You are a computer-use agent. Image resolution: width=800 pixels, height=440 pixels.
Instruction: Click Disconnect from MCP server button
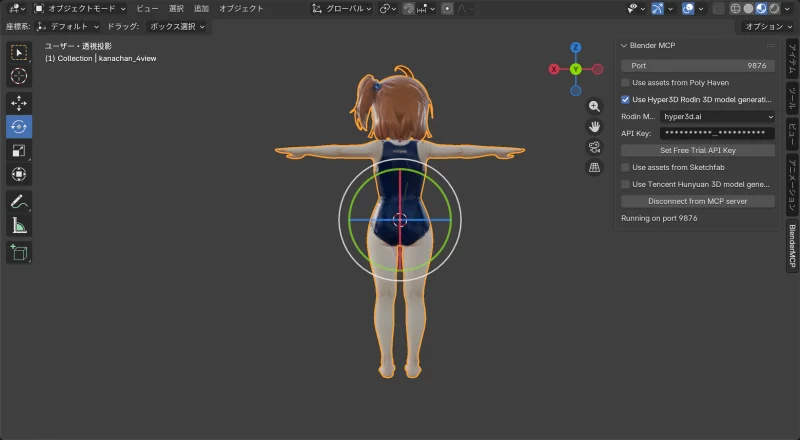click(697, 201)
